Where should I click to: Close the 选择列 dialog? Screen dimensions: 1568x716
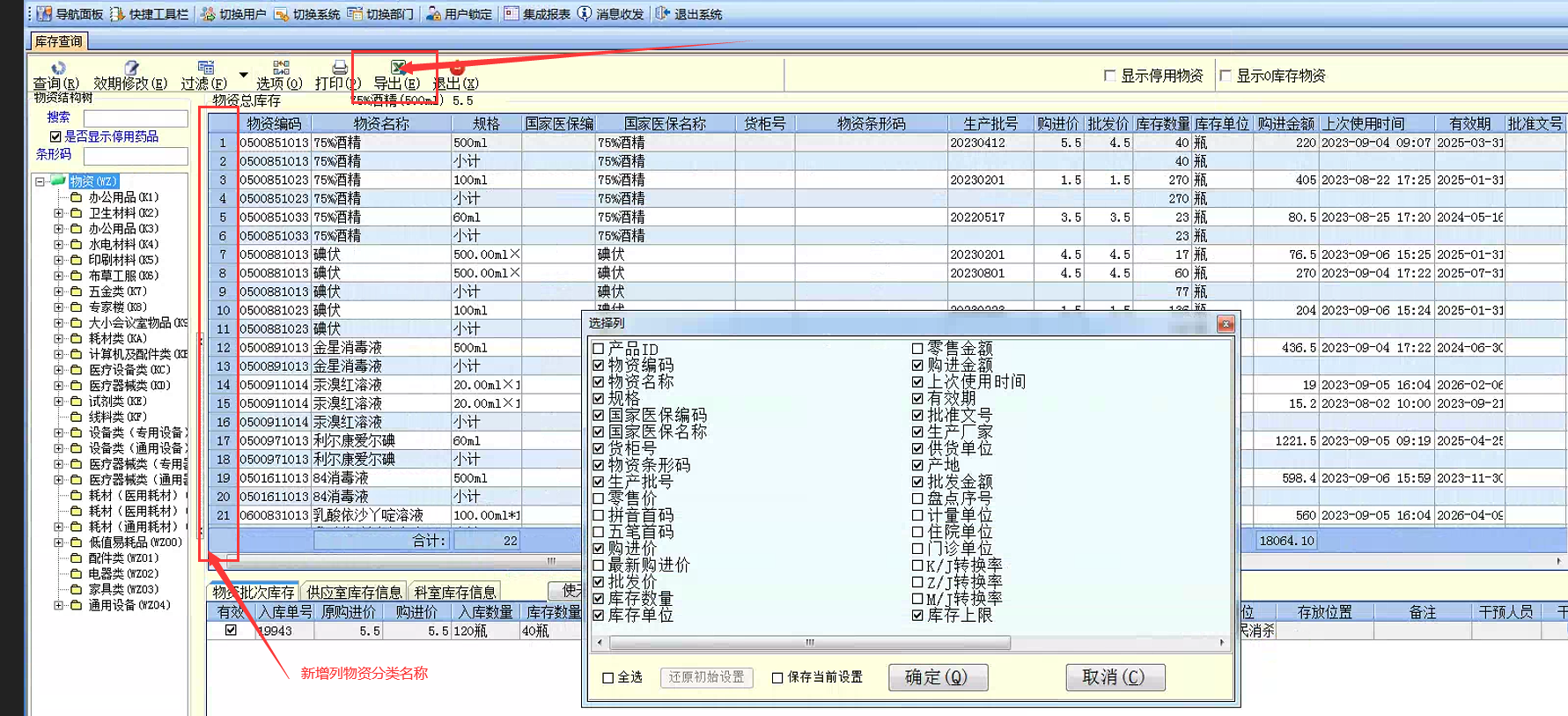(1226, 324)
